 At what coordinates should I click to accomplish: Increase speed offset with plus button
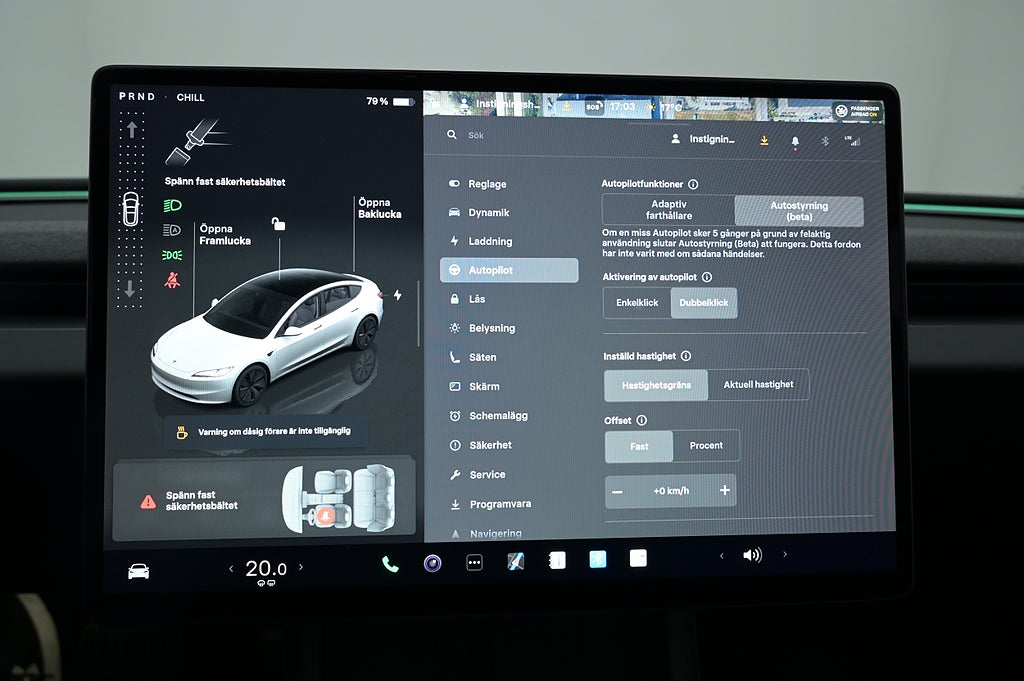pyautogui.click(x=725, y=491)
